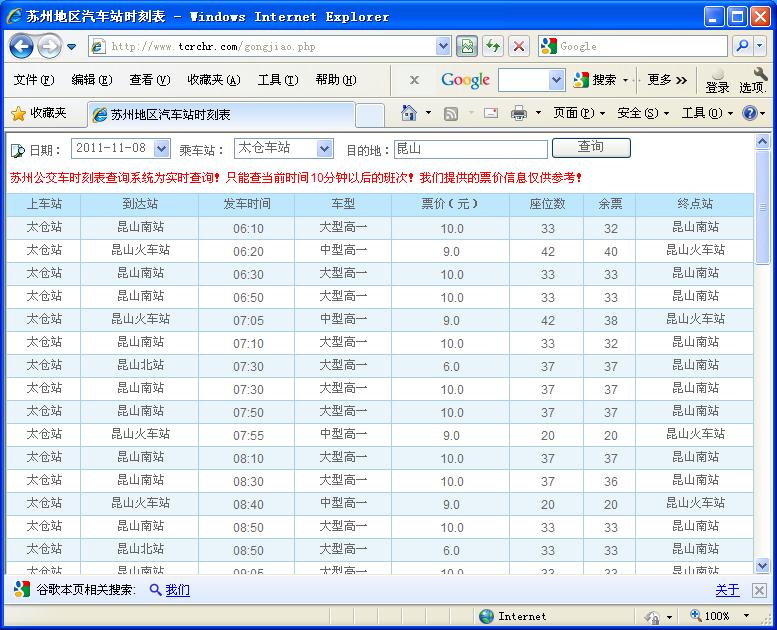Open the address bar URL history dropdown
Screen dimensions: 777x630
coord(444,46)
